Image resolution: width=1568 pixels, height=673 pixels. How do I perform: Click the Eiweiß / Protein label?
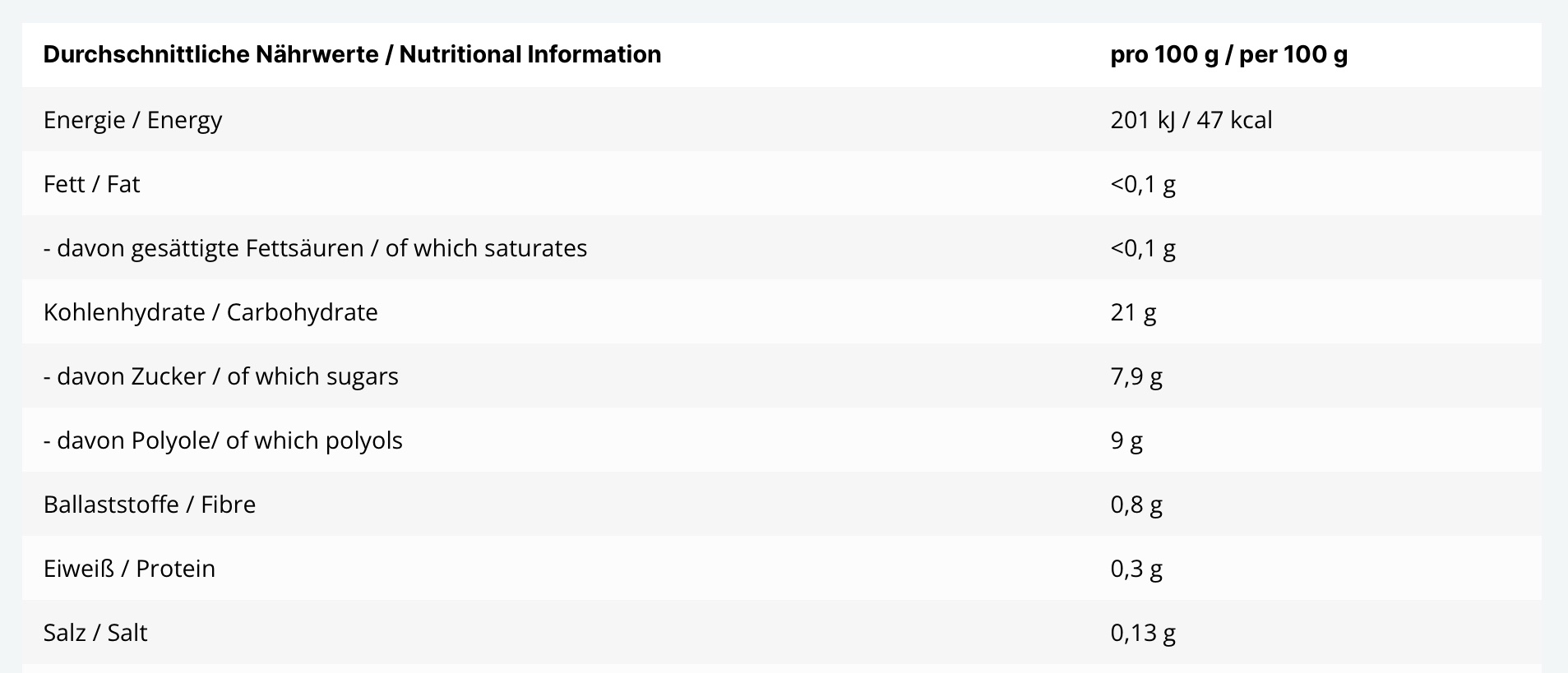129,569
